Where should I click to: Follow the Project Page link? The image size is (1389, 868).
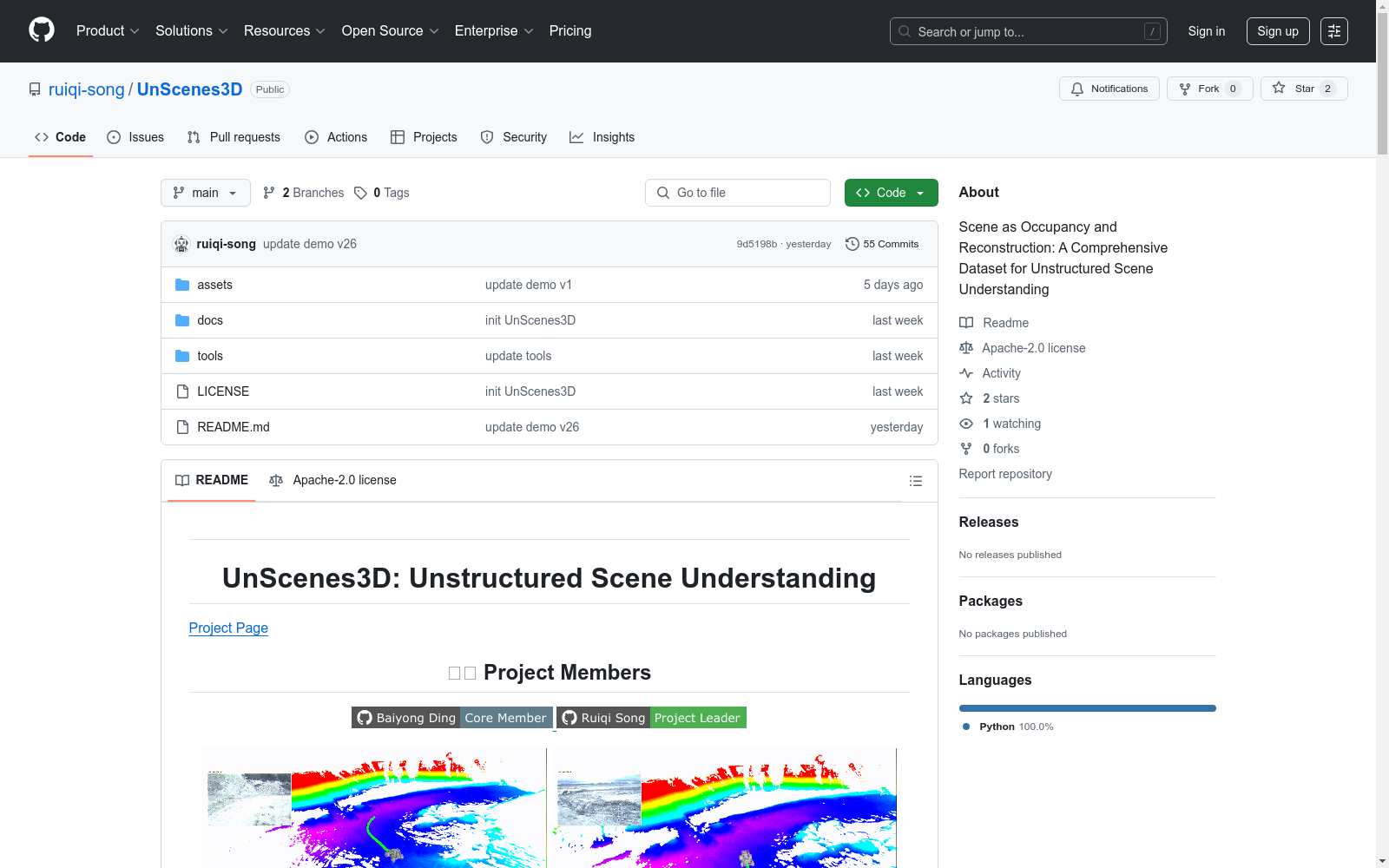[228, 628]
